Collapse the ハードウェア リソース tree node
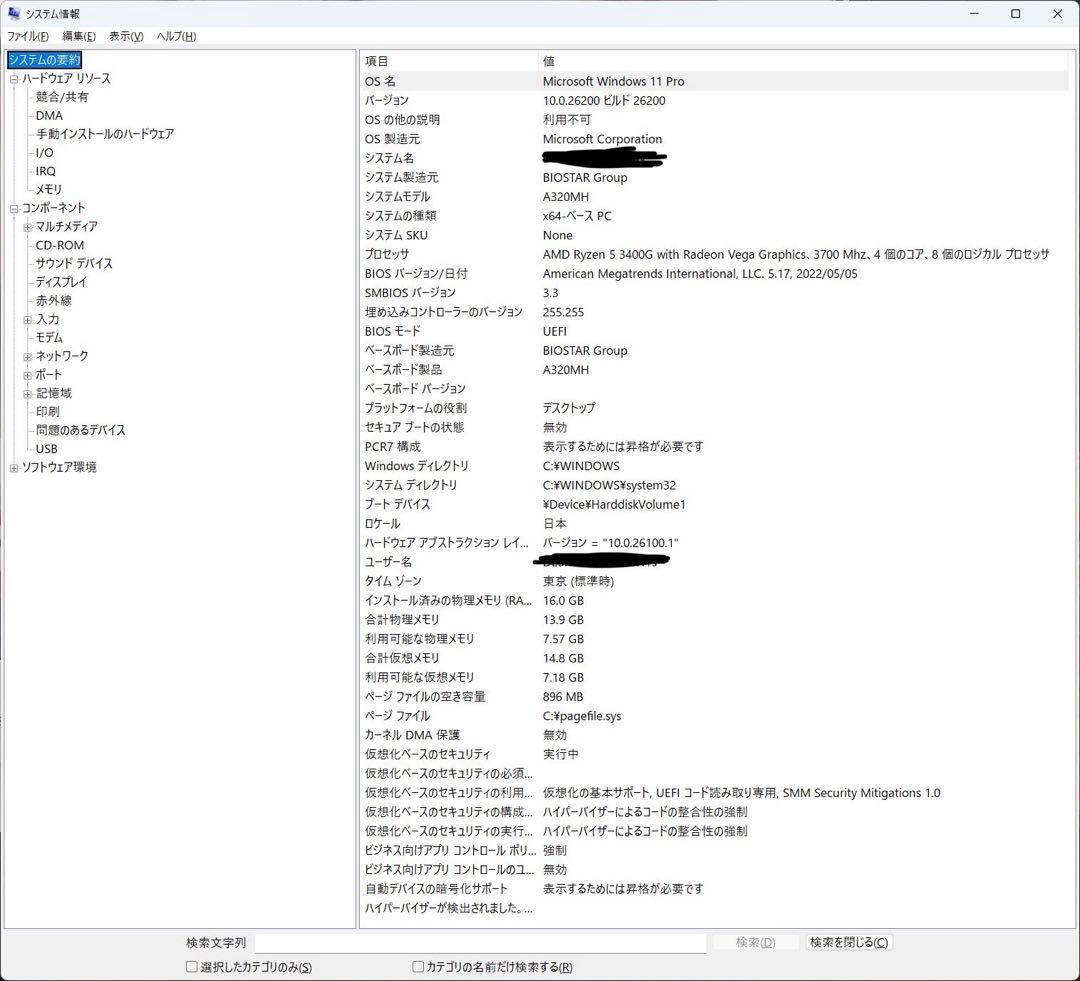The height and width of the screenshot is (981, 1080). point(13,78)
